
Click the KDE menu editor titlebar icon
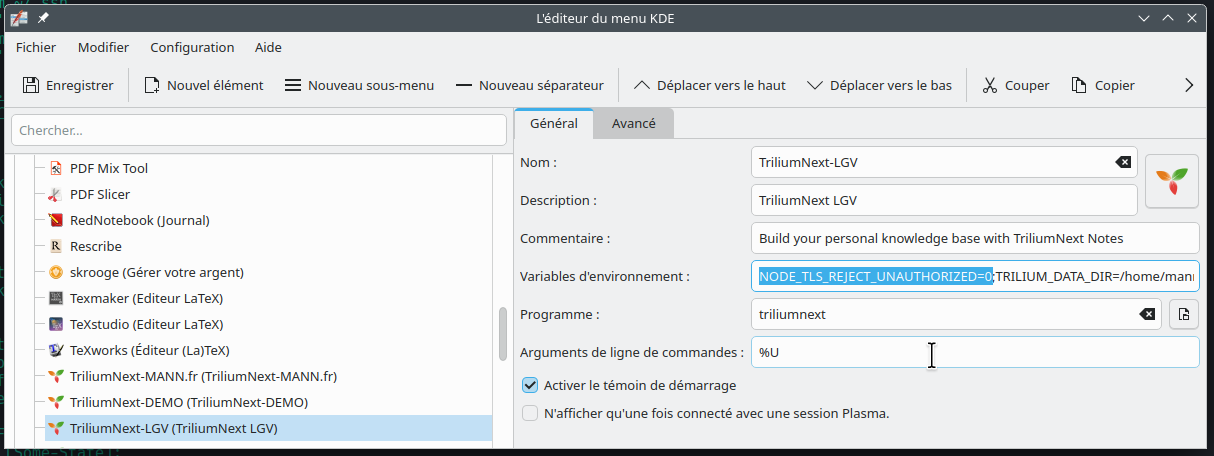point(17,17)
